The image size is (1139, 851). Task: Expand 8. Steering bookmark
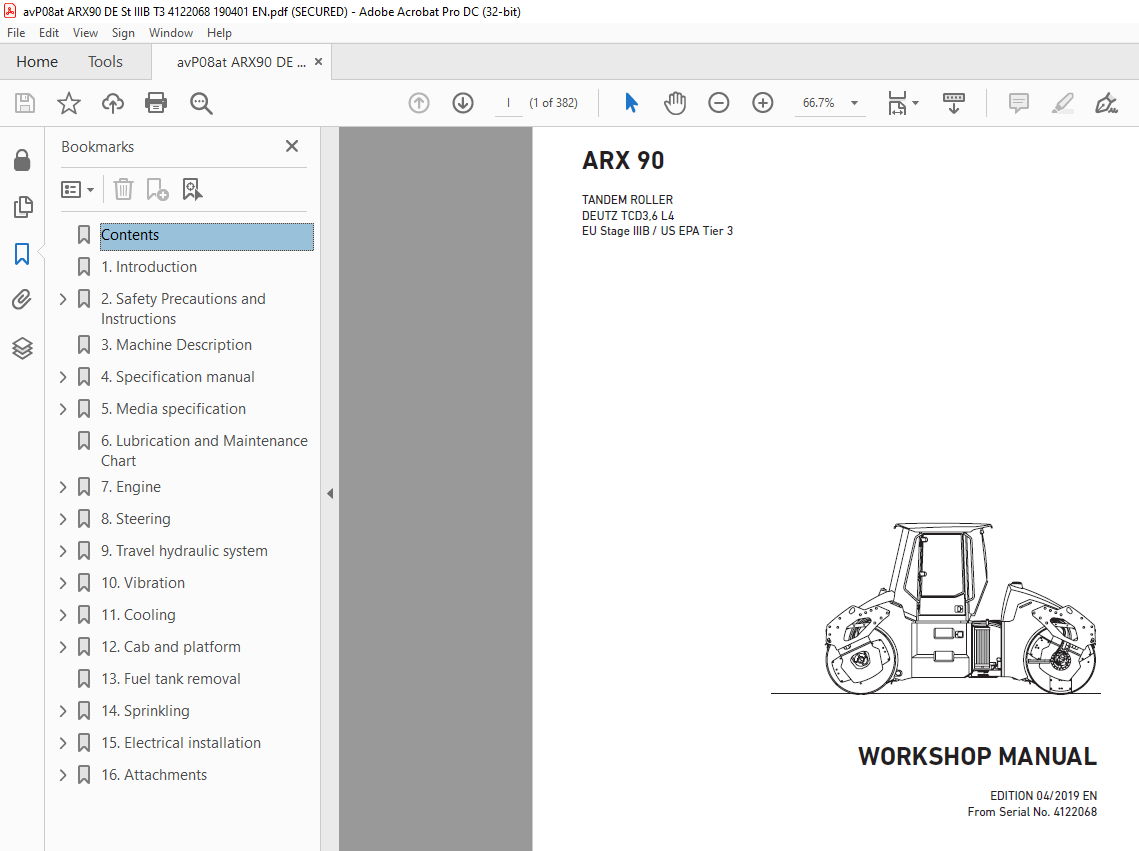point(63,519)
